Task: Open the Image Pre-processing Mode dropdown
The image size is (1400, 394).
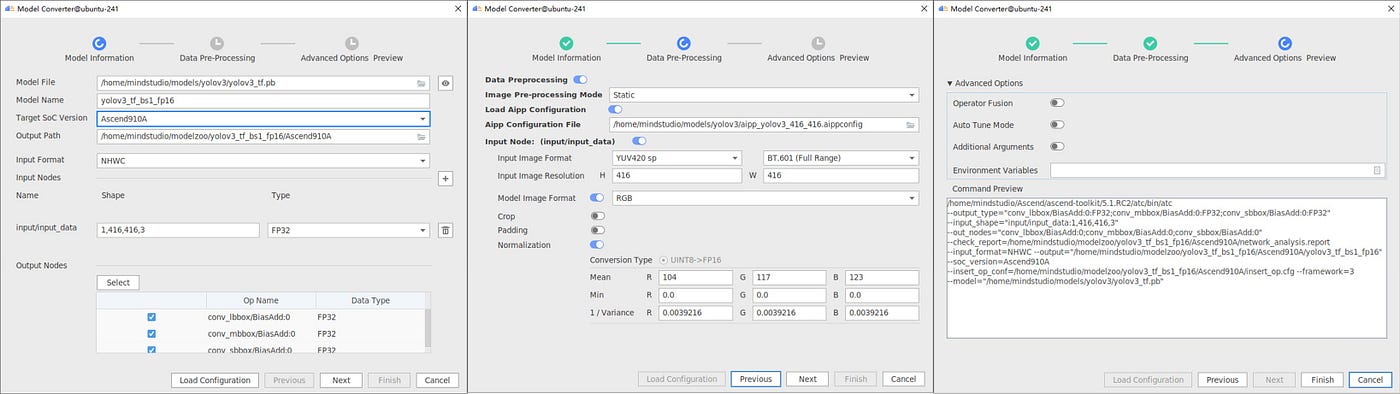Action: (x=765, y=95)
